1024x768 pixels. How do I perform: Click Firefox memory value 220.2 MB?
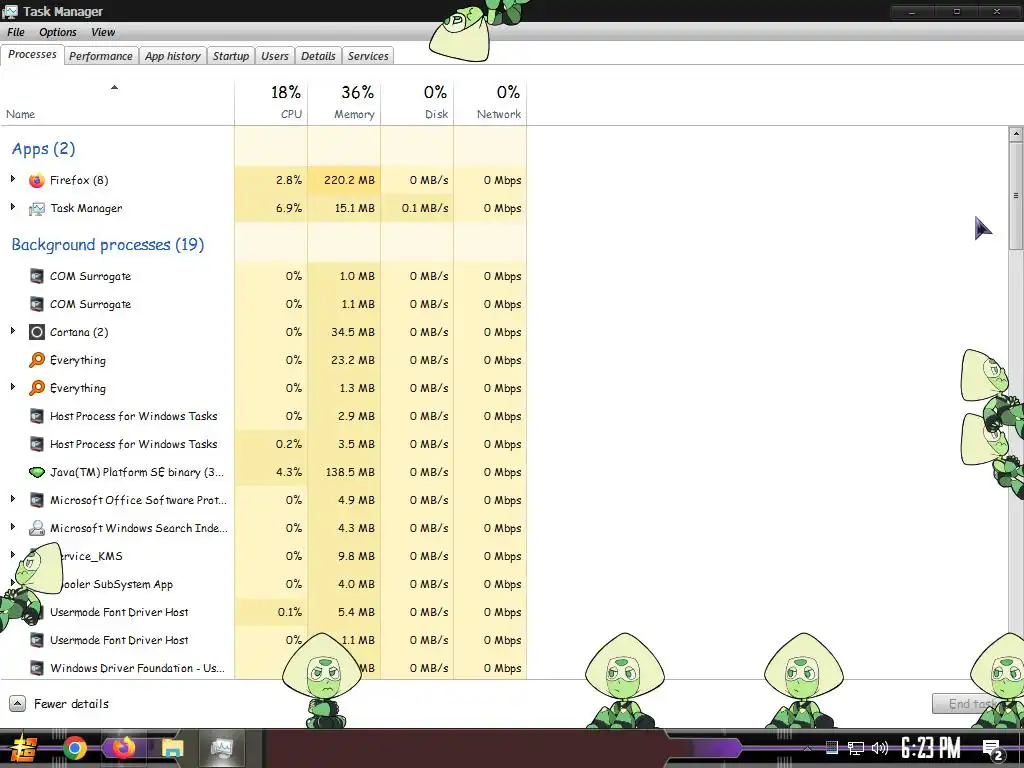click(349, 180)
